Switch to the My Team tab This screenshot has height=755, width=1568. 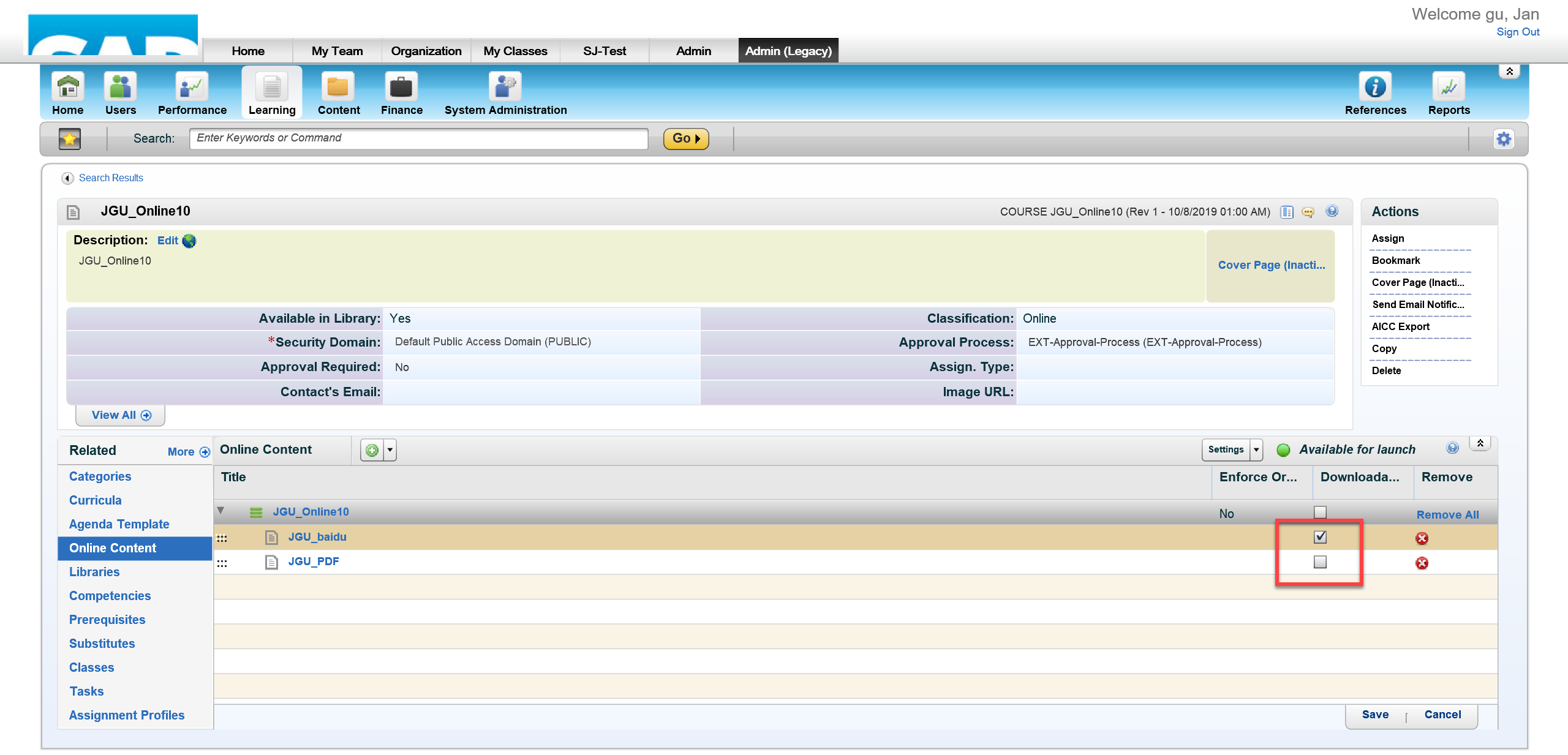[337, 51]
